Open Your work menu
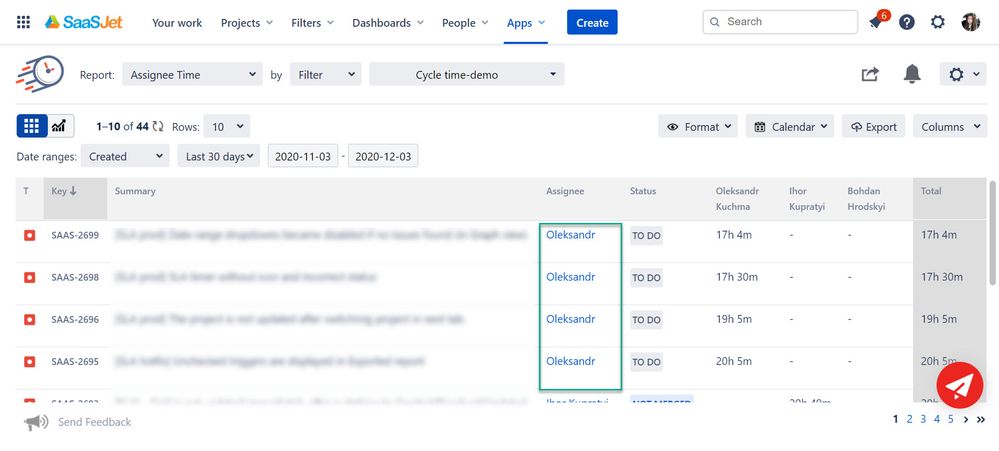This screenshot has width=999, height=451. pos(177,23)
